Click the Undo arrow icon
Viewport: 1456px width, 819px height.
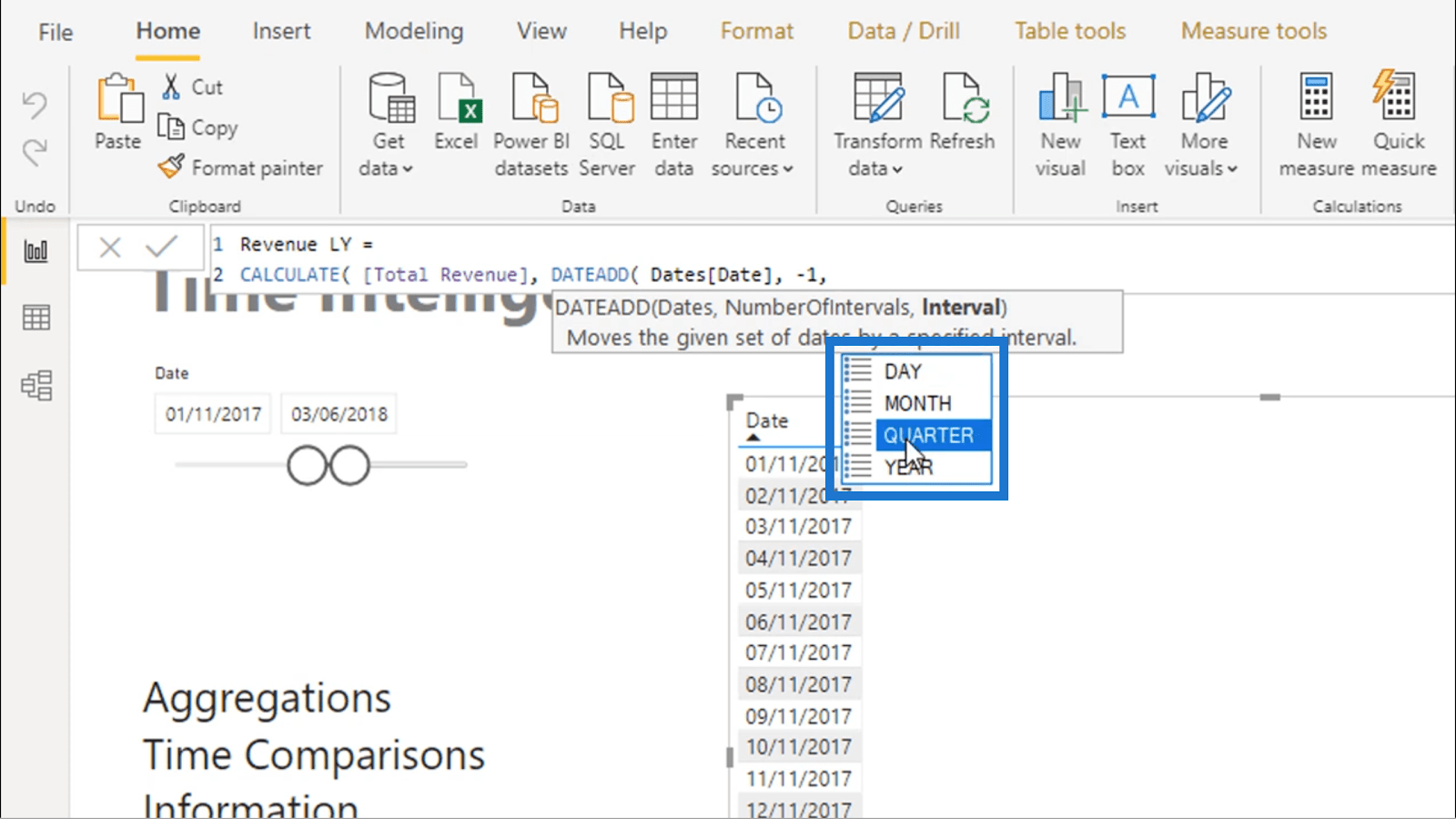(x=35, y=105)
